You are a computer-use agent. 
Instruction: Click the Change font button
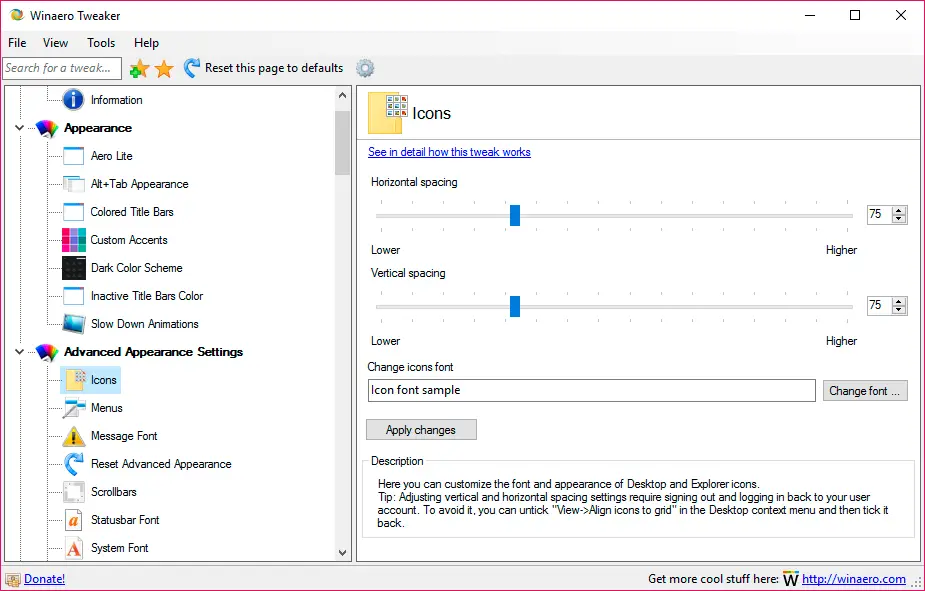(865, 390)
